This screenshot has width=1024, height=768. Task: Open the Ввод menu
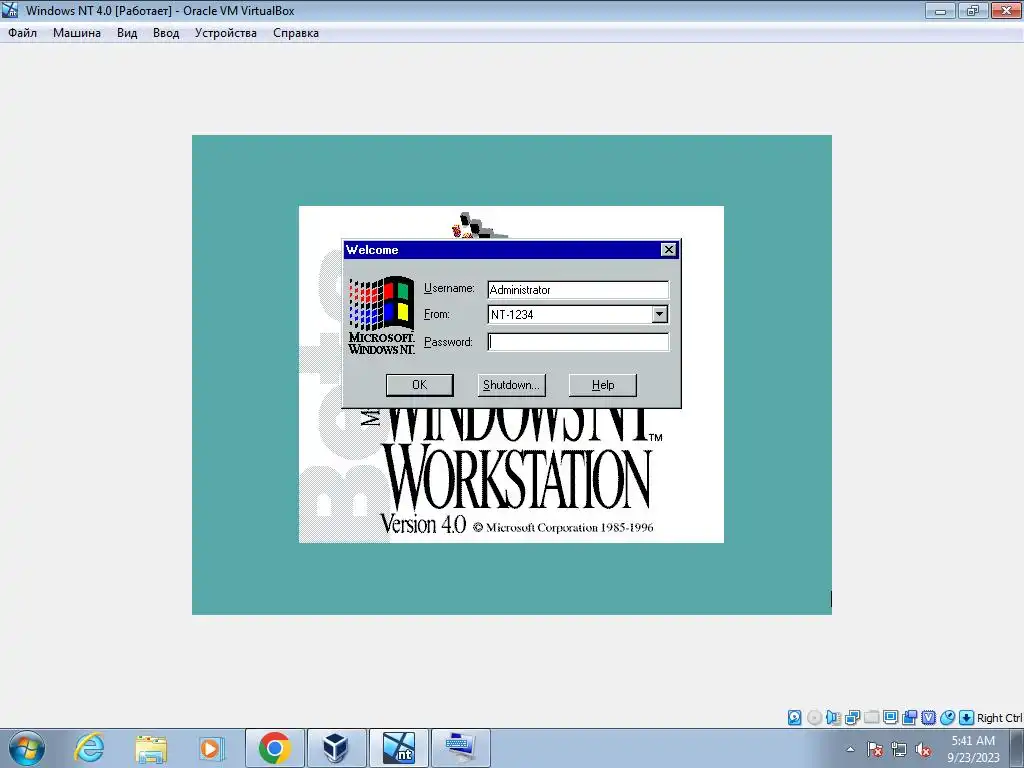[166, 33]
